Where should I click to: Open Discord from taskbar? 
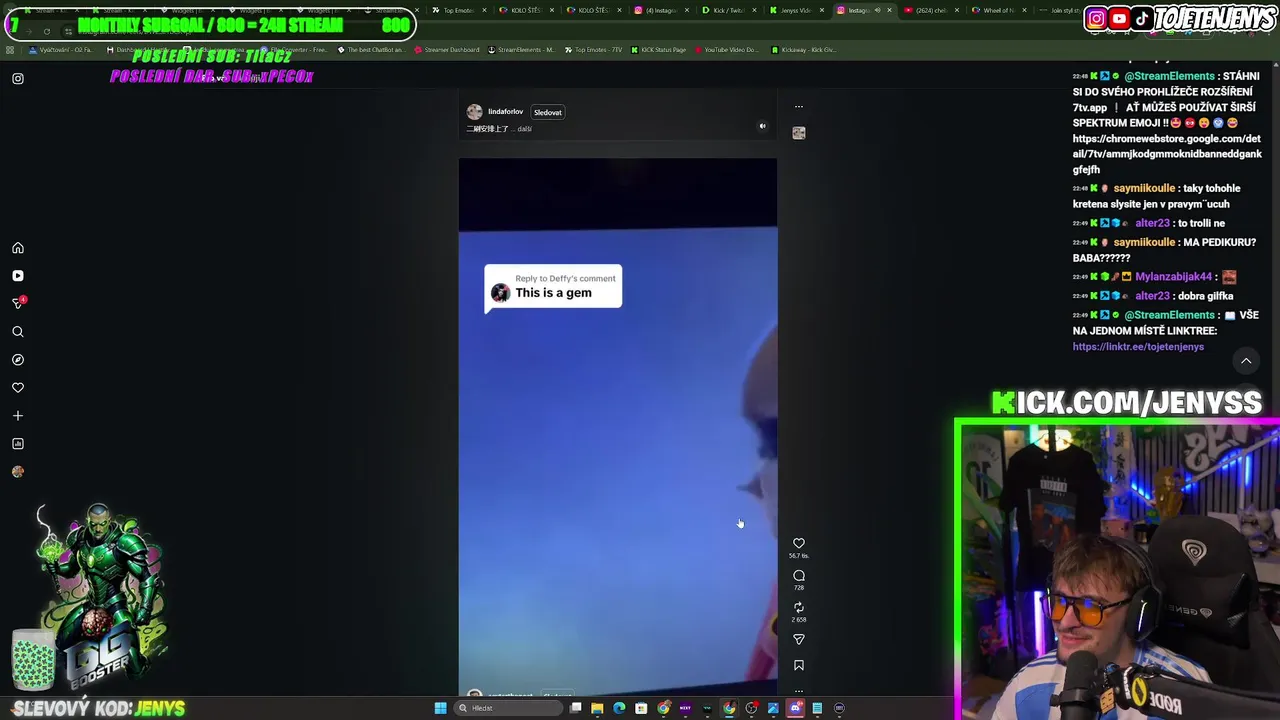pyautogui.click(x=795, y=708)
